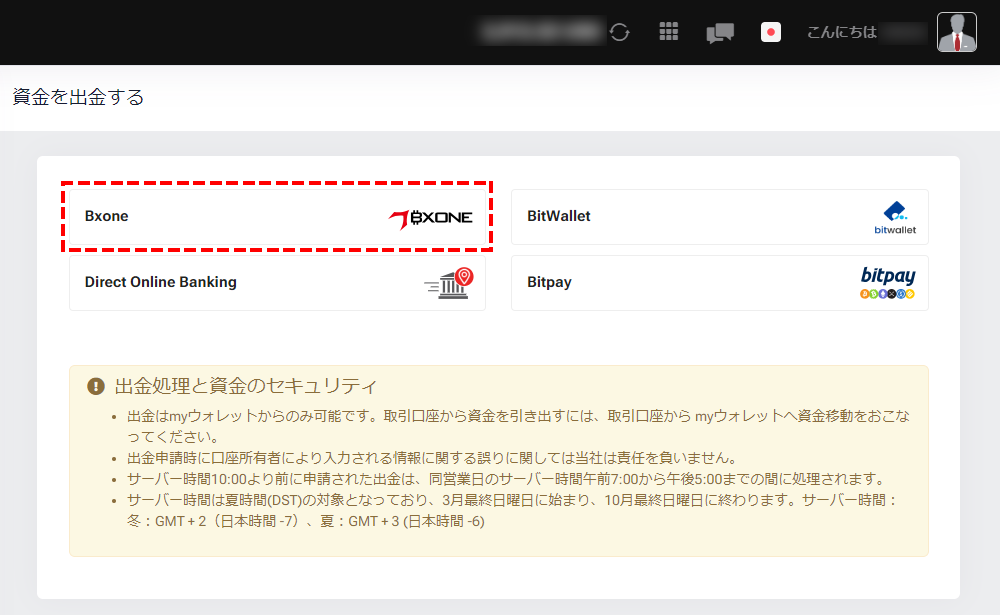Click the 出金処理と資金のセキュリティ heading
Image resolution: width=1000 pixels, height=615 pixels.
(x=246, y=386)
